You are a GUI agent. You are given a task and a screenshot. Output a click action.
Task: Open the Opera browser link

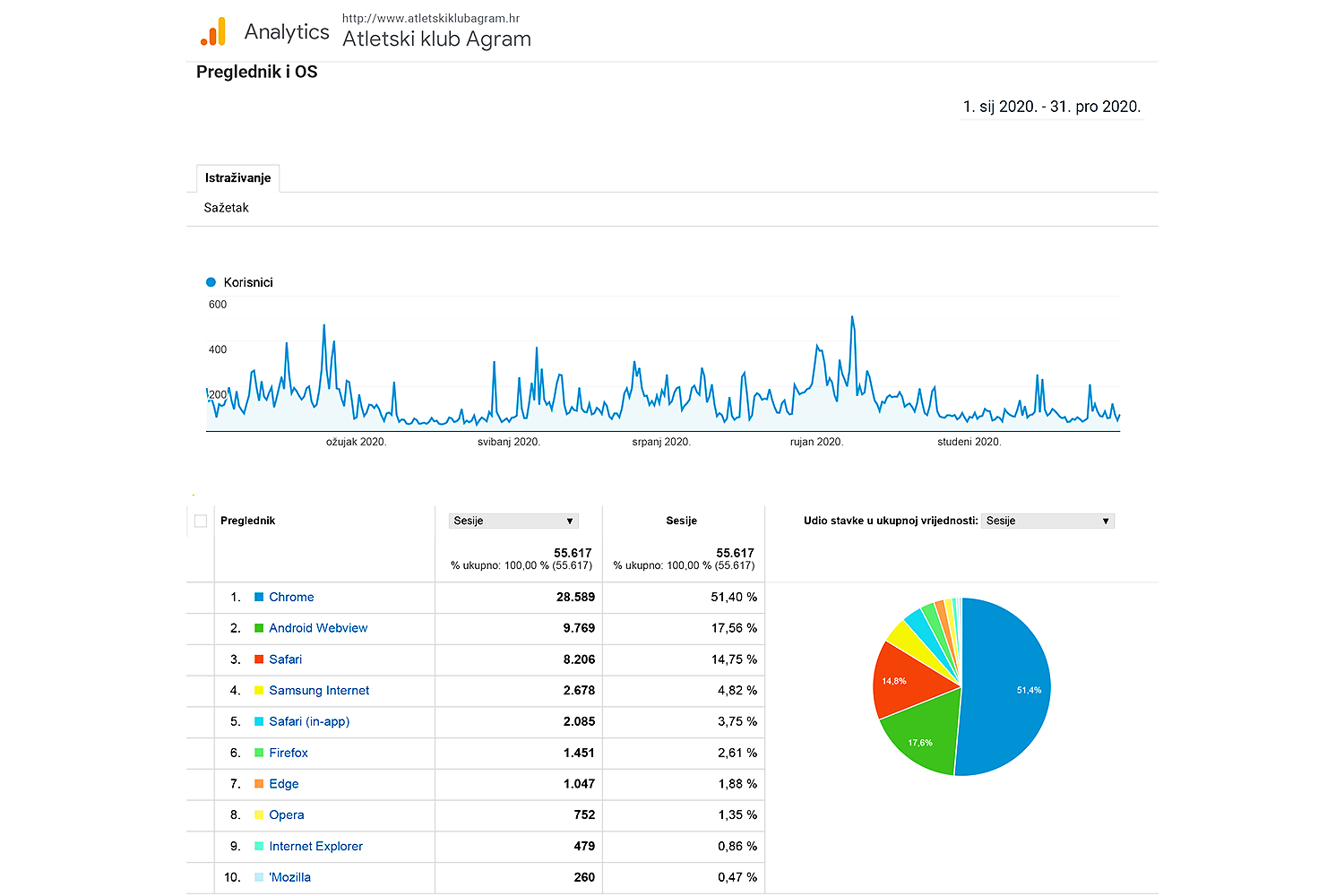[287, 815]
